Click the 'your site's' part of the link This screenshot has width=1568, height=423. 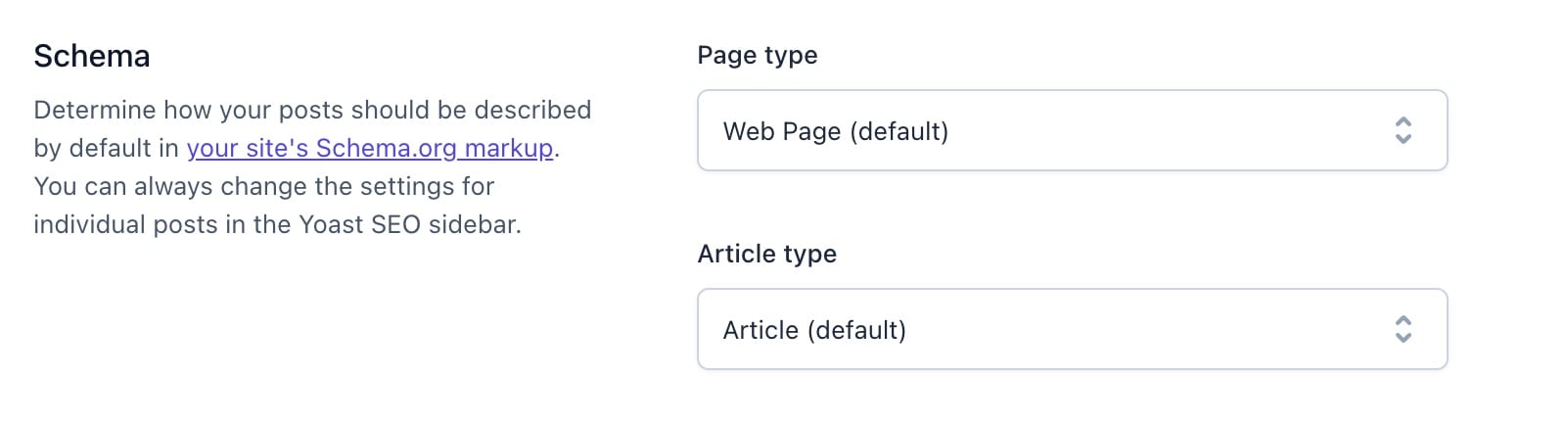(x=248, y=148)
